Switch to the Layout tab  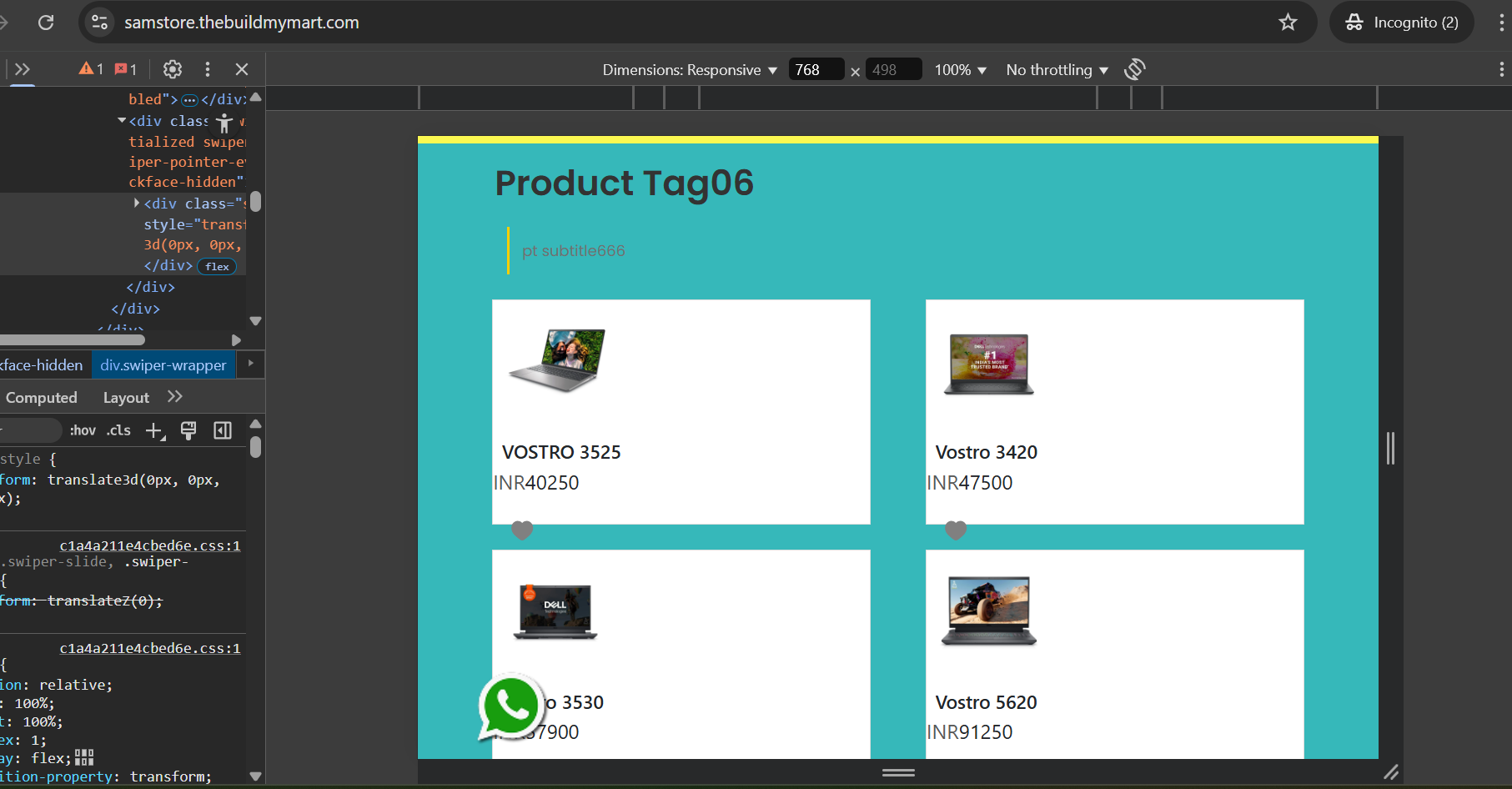[126, 398]
